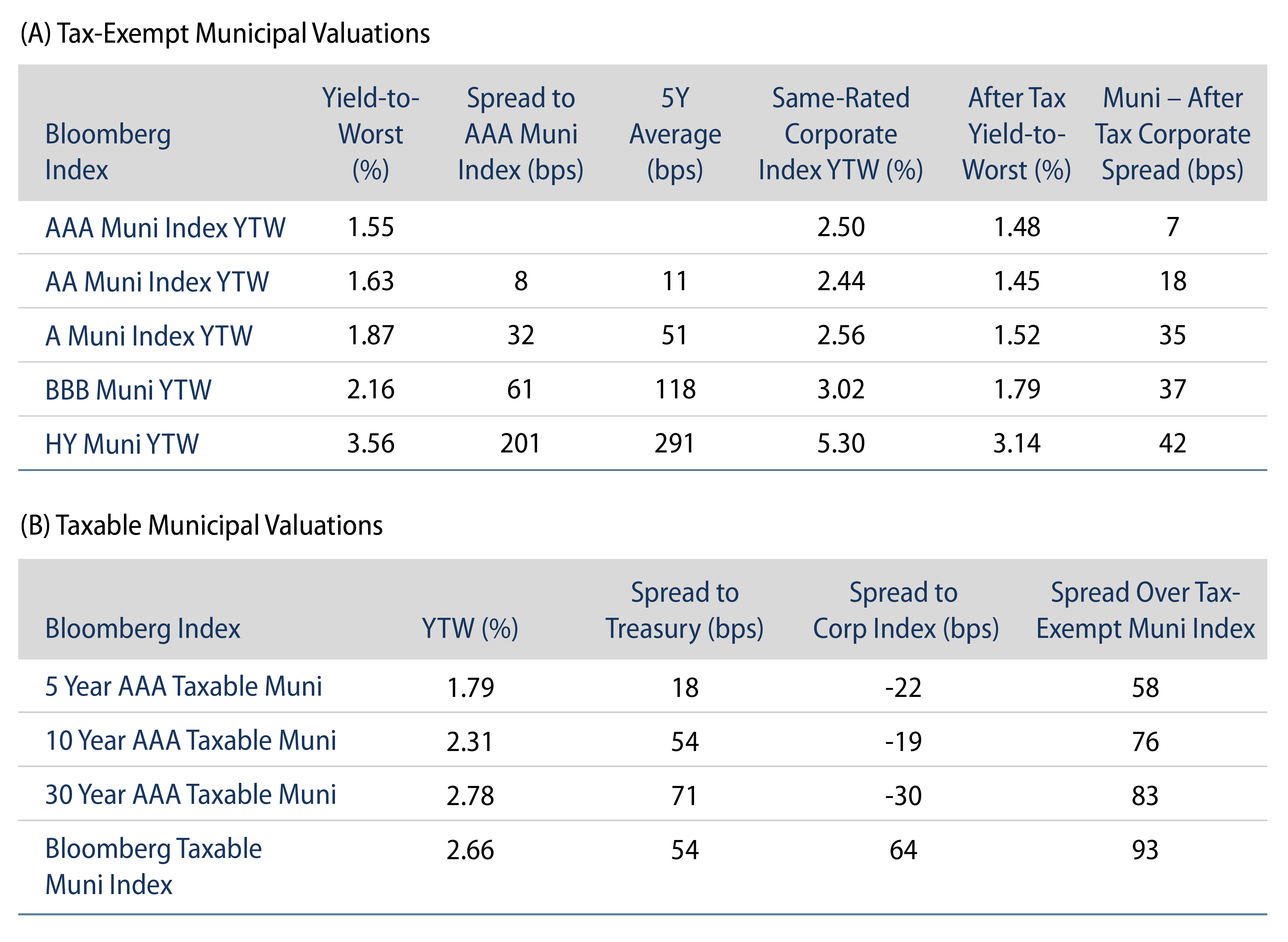
Task: Select the HY corporate index value 5.30
Action: (841, 443)
